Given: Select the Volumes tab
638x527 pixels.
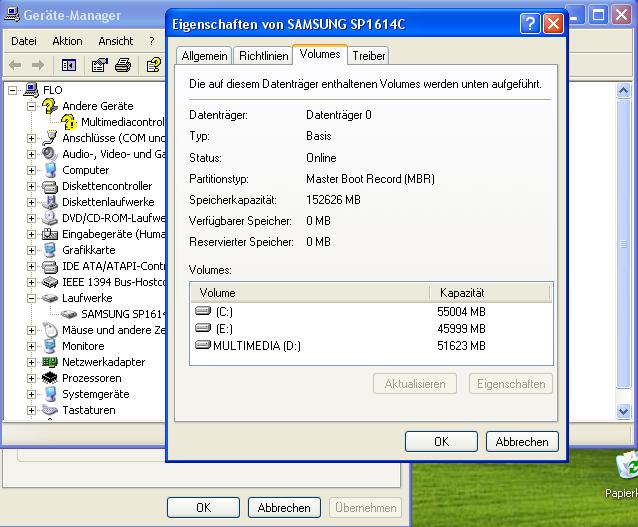Looking at the screenshot, I should 320,54.
